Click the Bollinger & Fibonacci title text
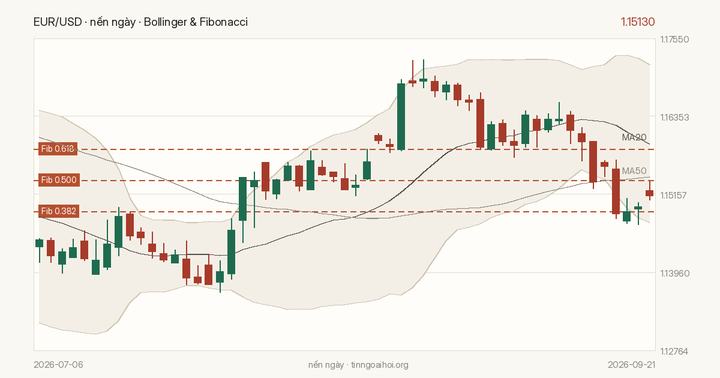Viewport: 720px width, 378px height. pos(196,22)
